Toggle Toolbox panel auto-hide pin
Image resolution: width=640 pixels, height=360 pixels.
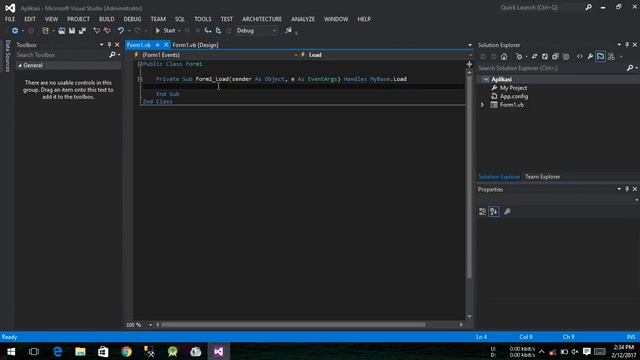109,44
